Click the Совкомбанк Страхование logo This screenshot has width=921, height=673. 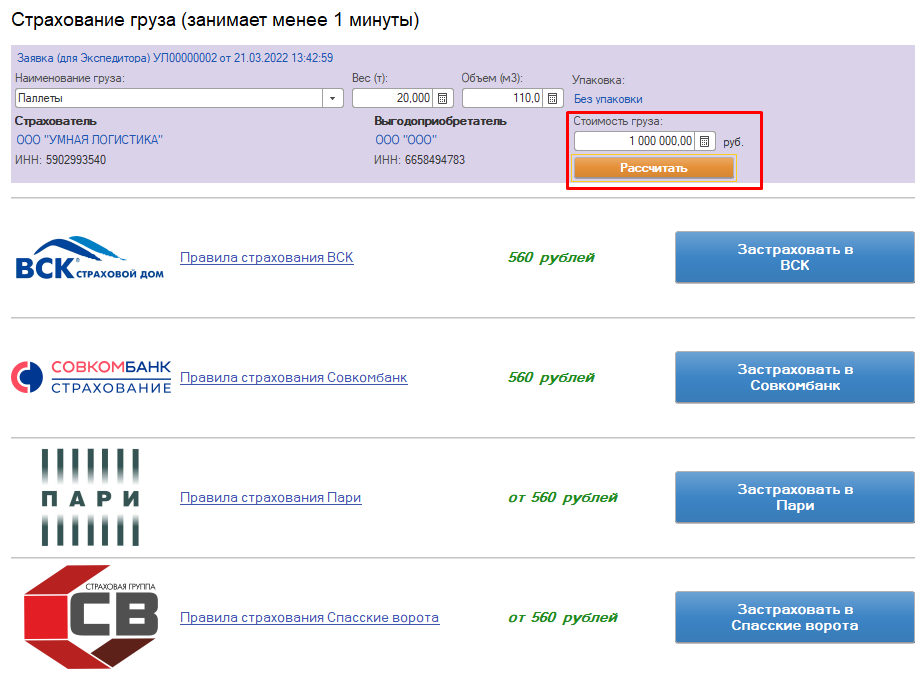(91, 377)
